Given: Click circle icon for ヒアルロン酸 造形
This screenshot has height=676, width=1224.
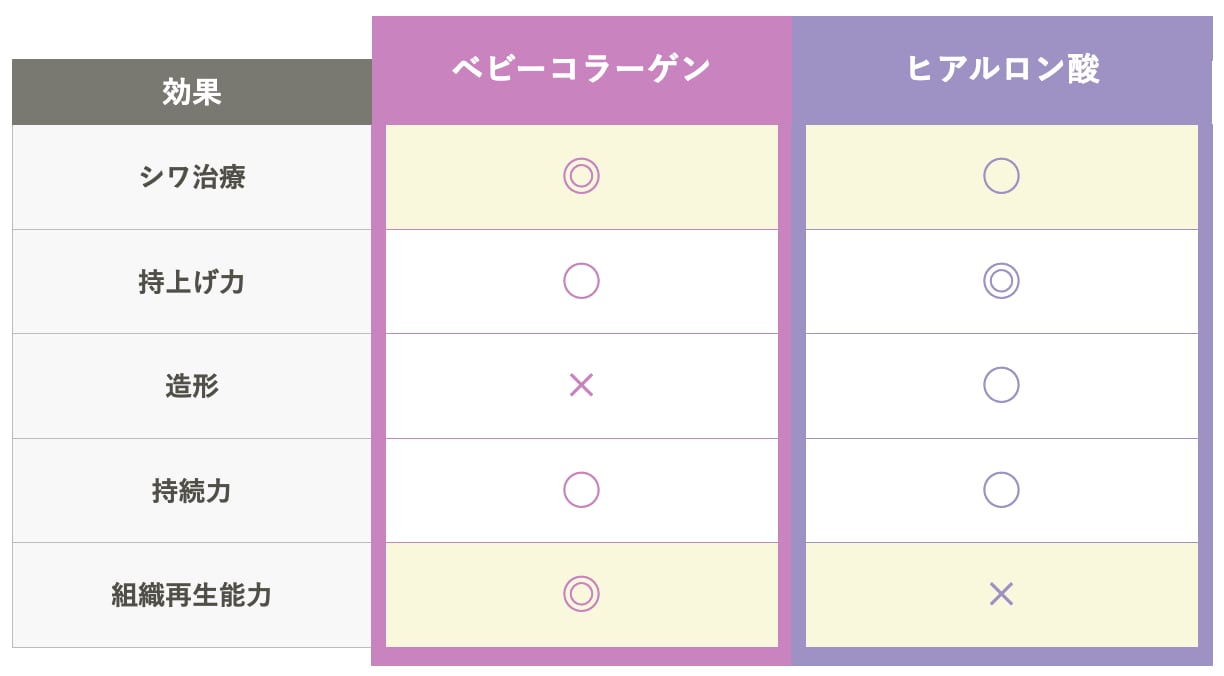Looking at the screenshot, I should coord(1001,385).
